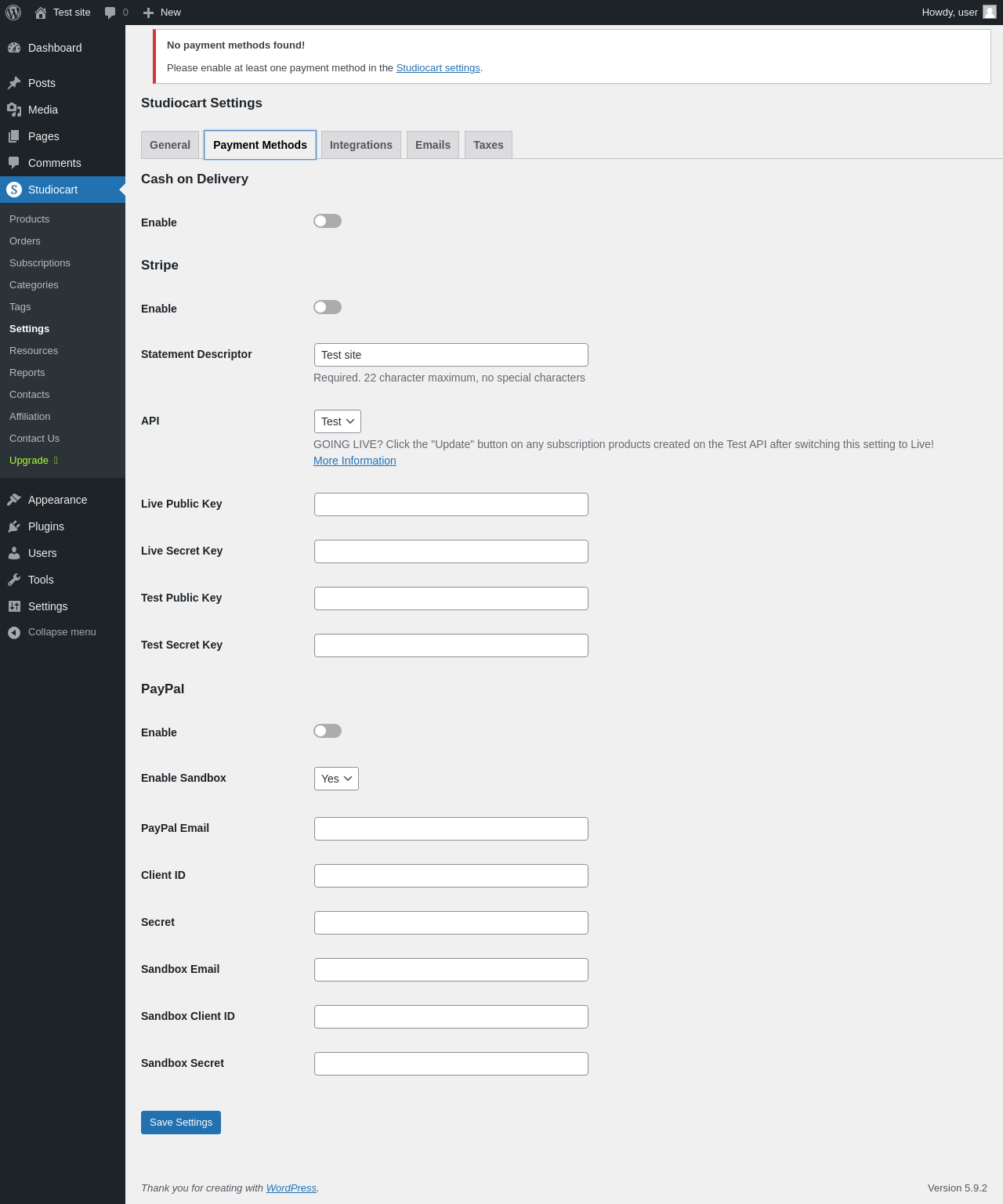Click the Sandbox Email input field
Image resolution: width=1003 pixels, height=1204 pixels.
click(x=451, y=970)
